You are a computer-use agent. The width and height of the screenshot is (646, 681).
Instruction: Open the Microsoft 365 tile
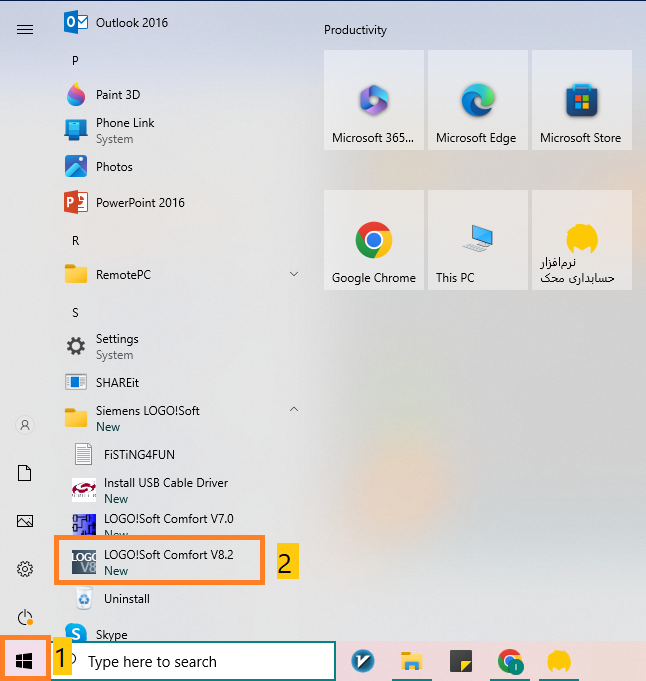pyautogui.click(x=374, y=100)
